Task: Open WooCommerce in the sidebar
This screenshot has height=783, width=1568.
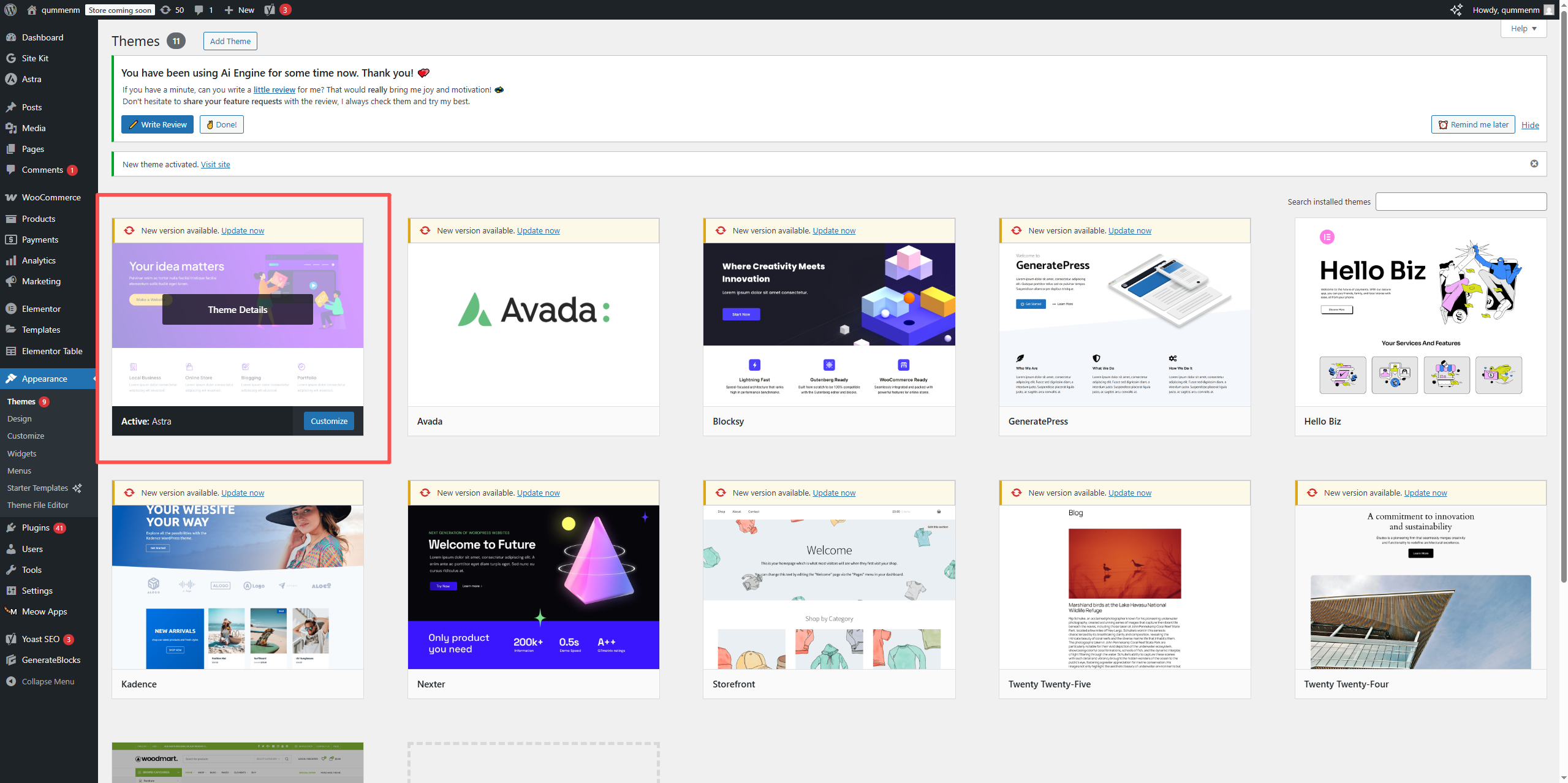Action: point(51,197)
